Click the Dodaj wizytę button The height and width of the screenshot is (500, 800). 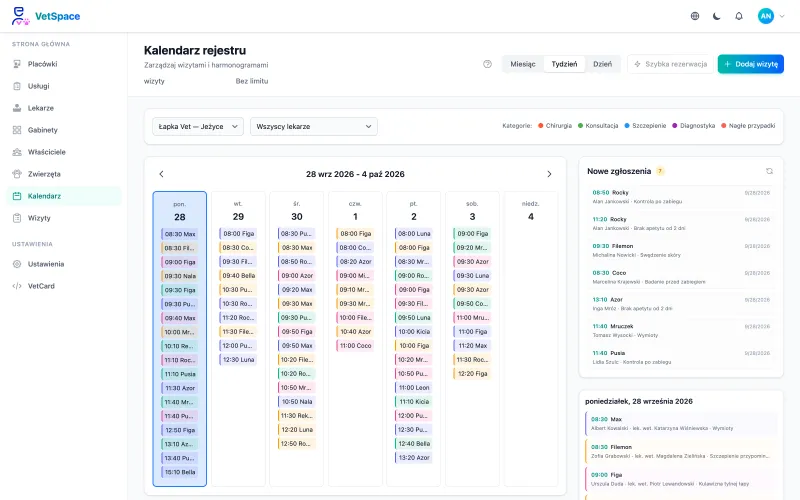[751, 64]
